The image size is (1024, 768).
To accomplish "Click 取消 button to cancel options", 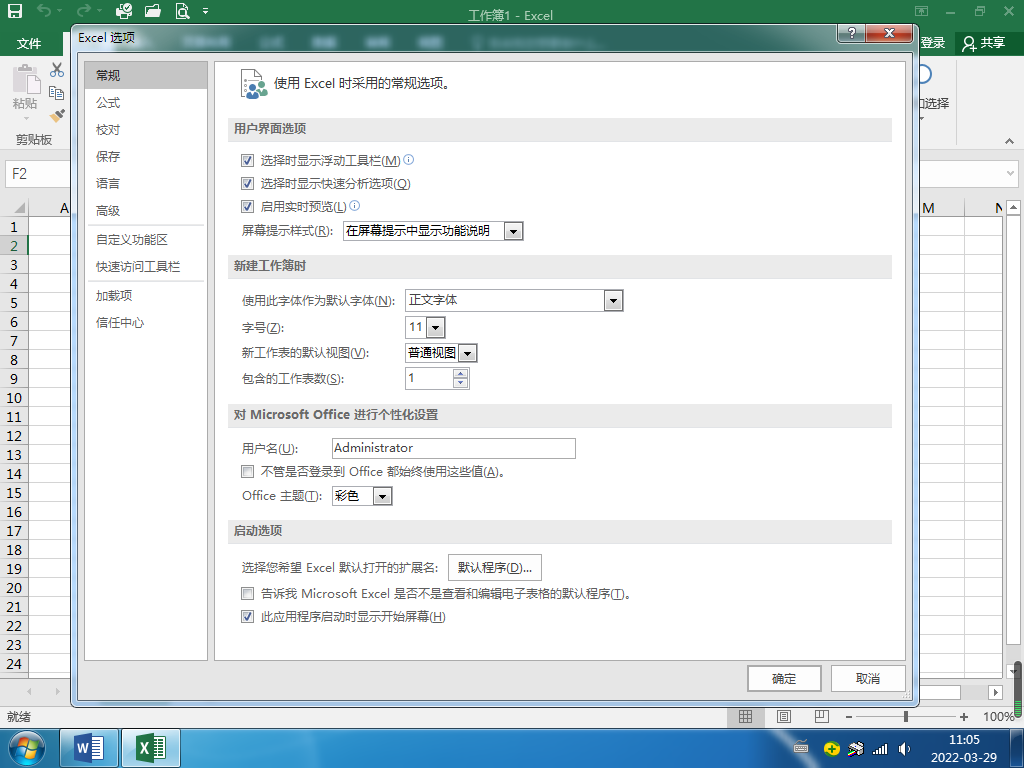I will click(x=868, y=679).
